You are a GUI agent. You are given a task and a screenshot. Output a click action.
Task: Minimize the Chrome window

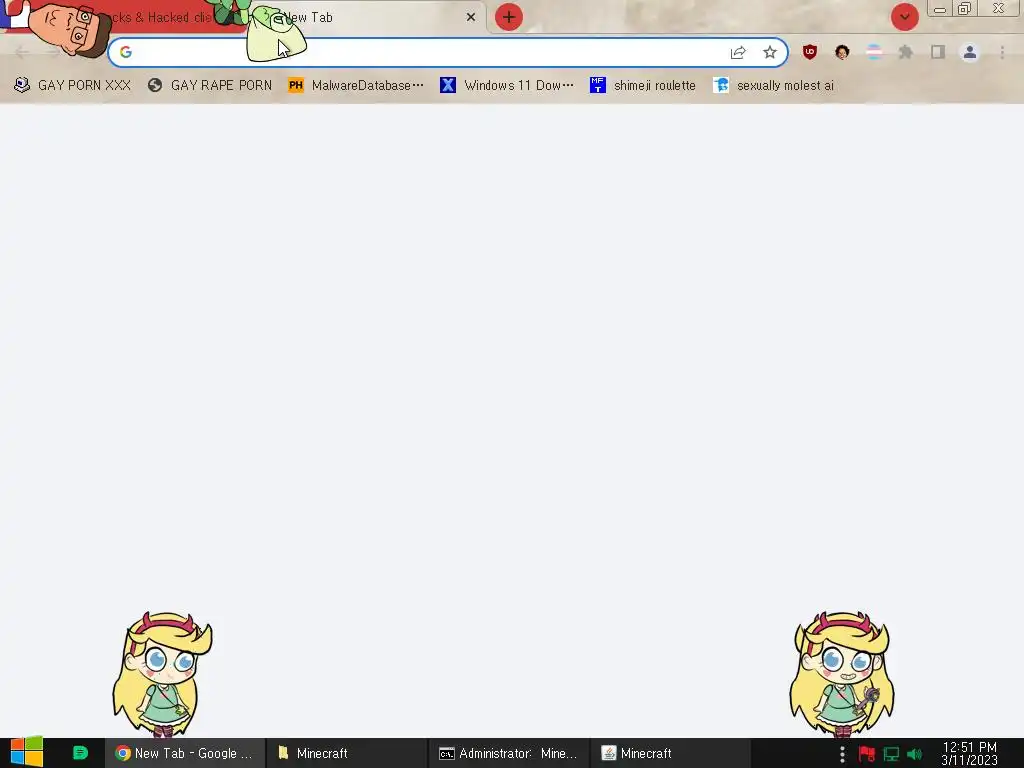(940, 9)
